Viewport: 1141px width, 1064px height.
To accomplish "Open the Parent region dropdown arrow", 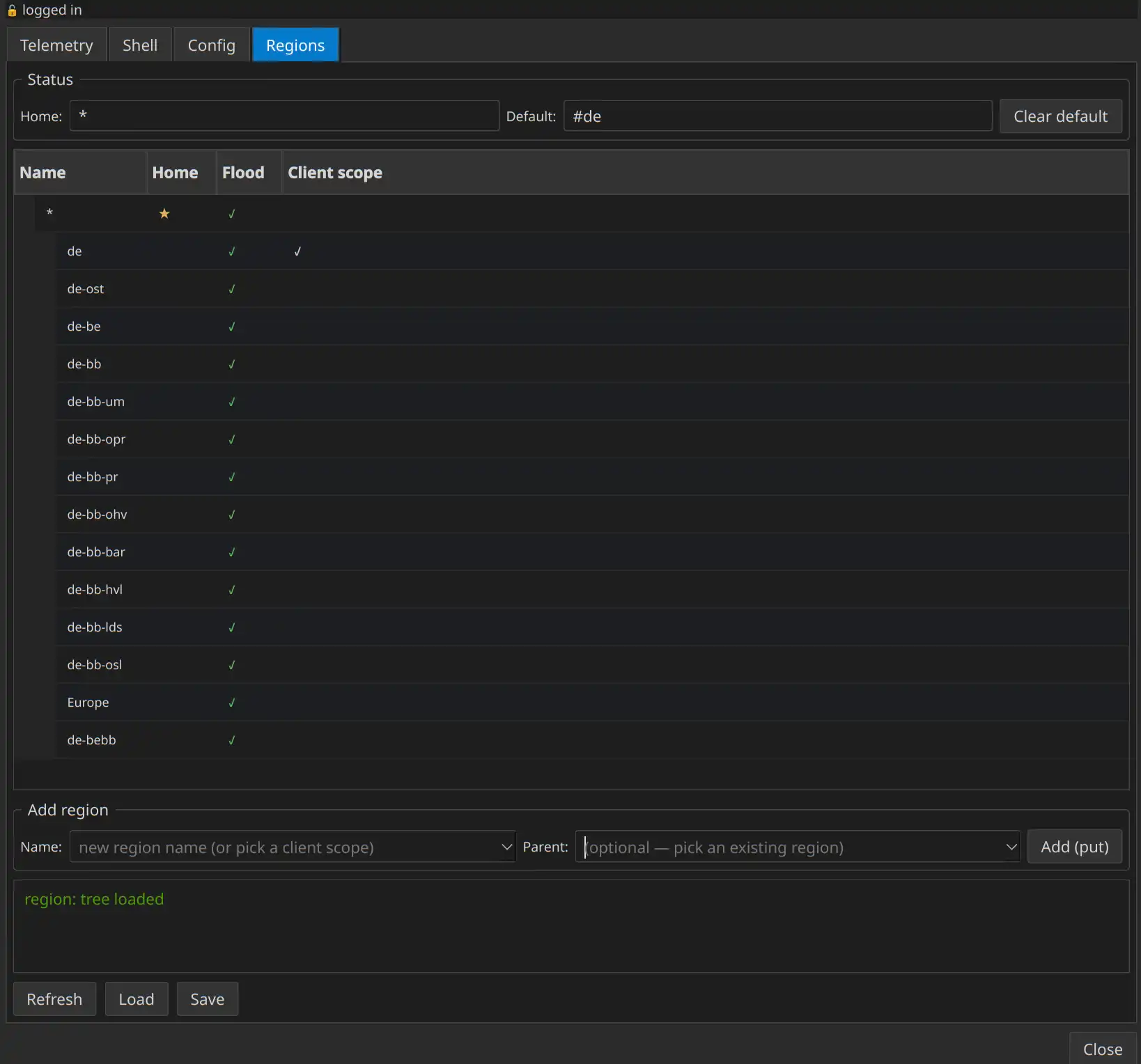I will (x=1011, y=847).
